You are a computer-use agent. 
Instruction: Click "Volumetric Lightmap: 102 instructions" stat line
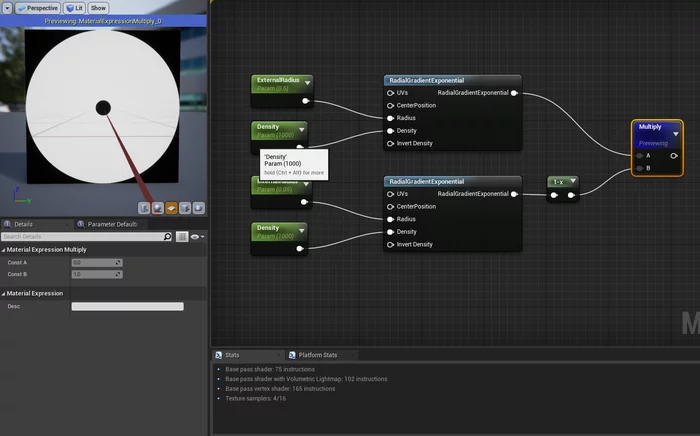[306, 379]
